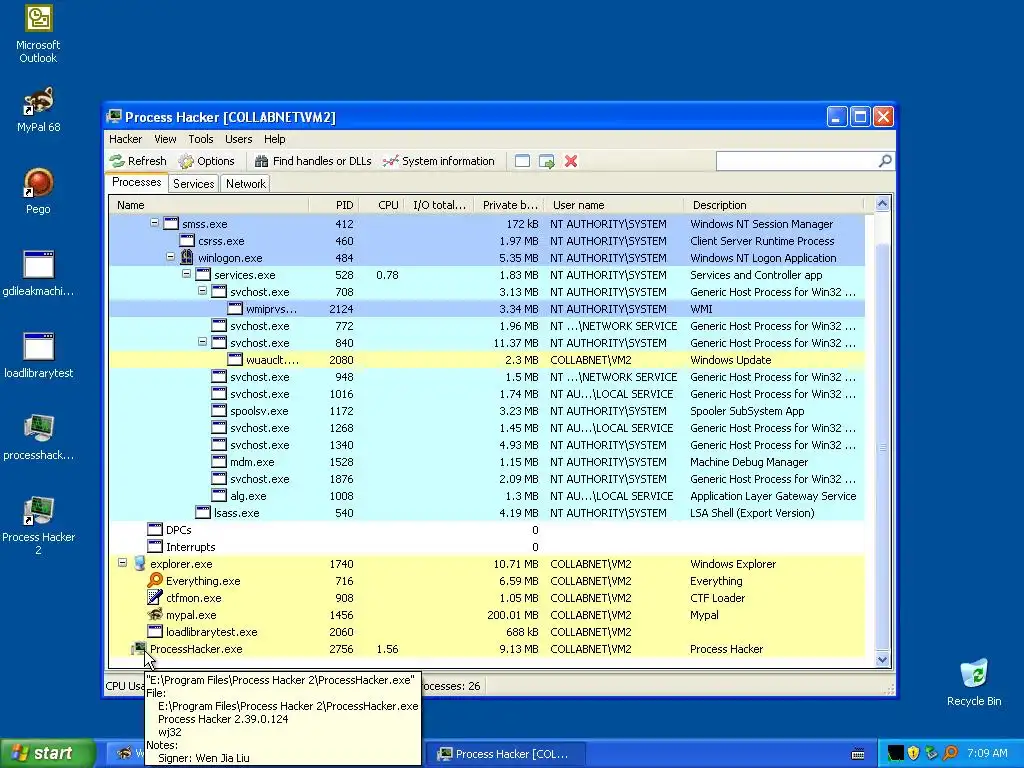Click the find window and thread icon

tap(547, 161)
